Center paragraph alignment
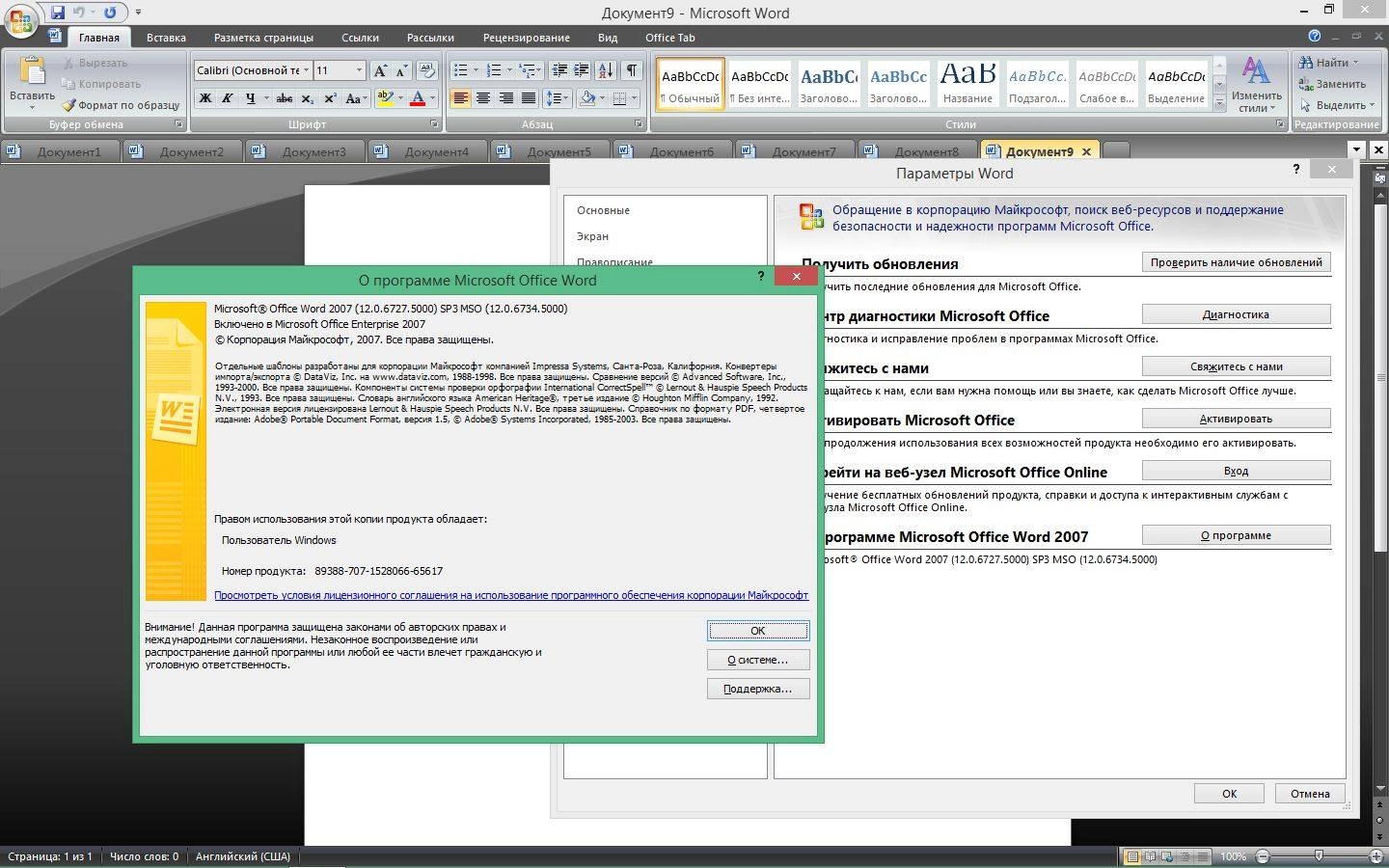Image resolution: width=1389 pixels, height=868 pixels. coord(483,98)
